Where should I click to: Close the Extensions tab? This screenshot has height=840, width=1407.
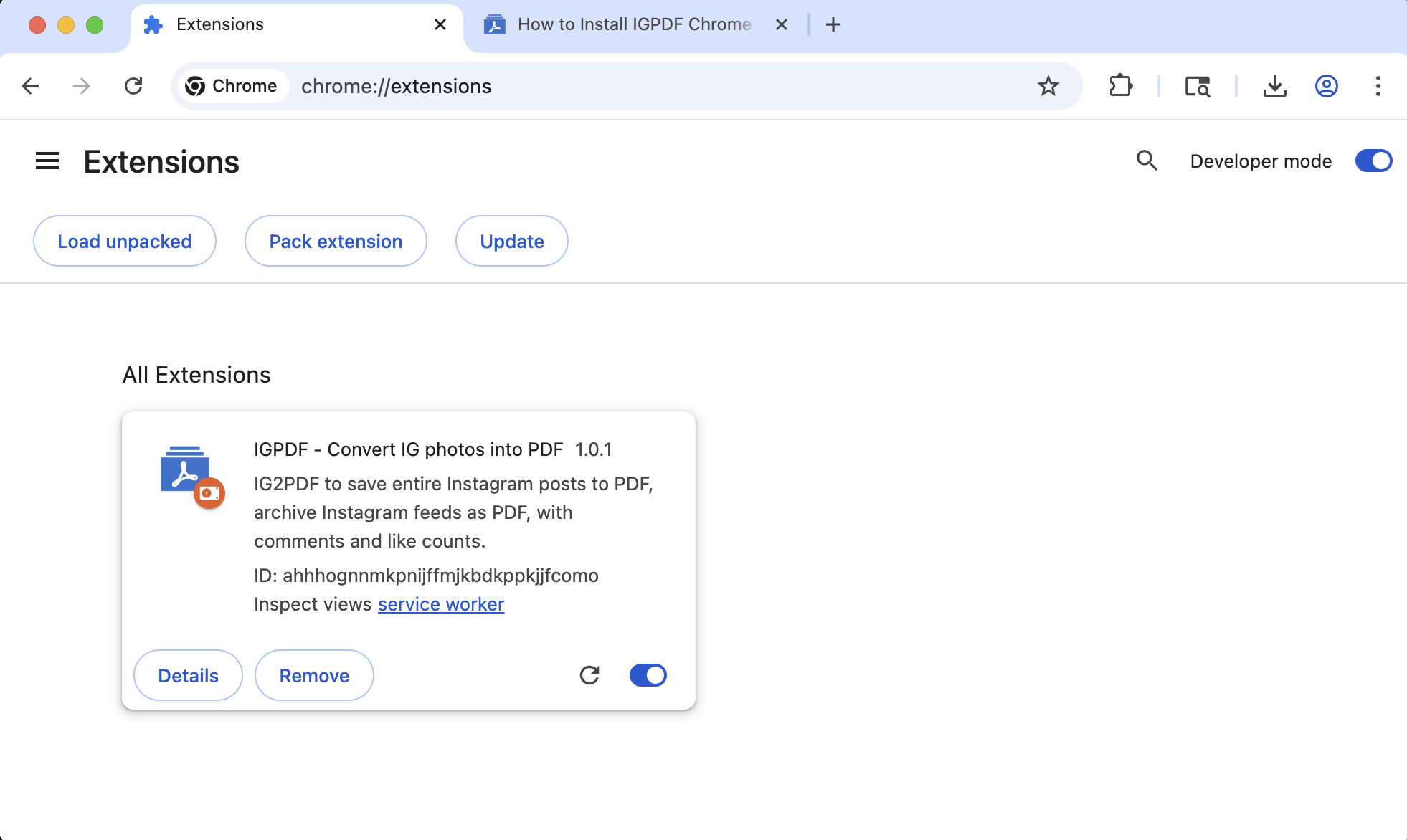click(440, 24)
